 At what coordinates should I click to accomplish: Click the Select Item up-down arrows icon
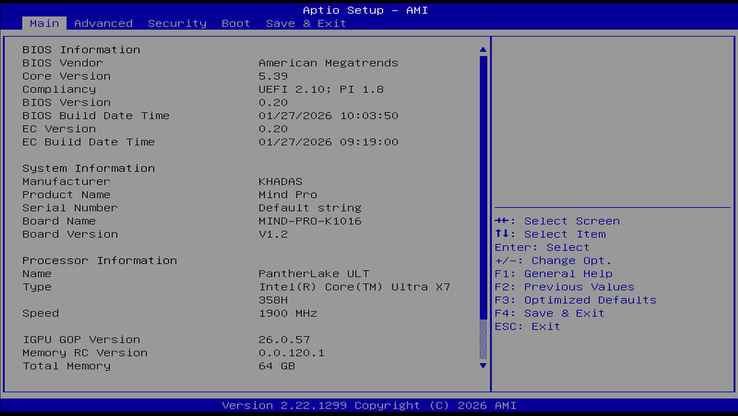[502, 234]
